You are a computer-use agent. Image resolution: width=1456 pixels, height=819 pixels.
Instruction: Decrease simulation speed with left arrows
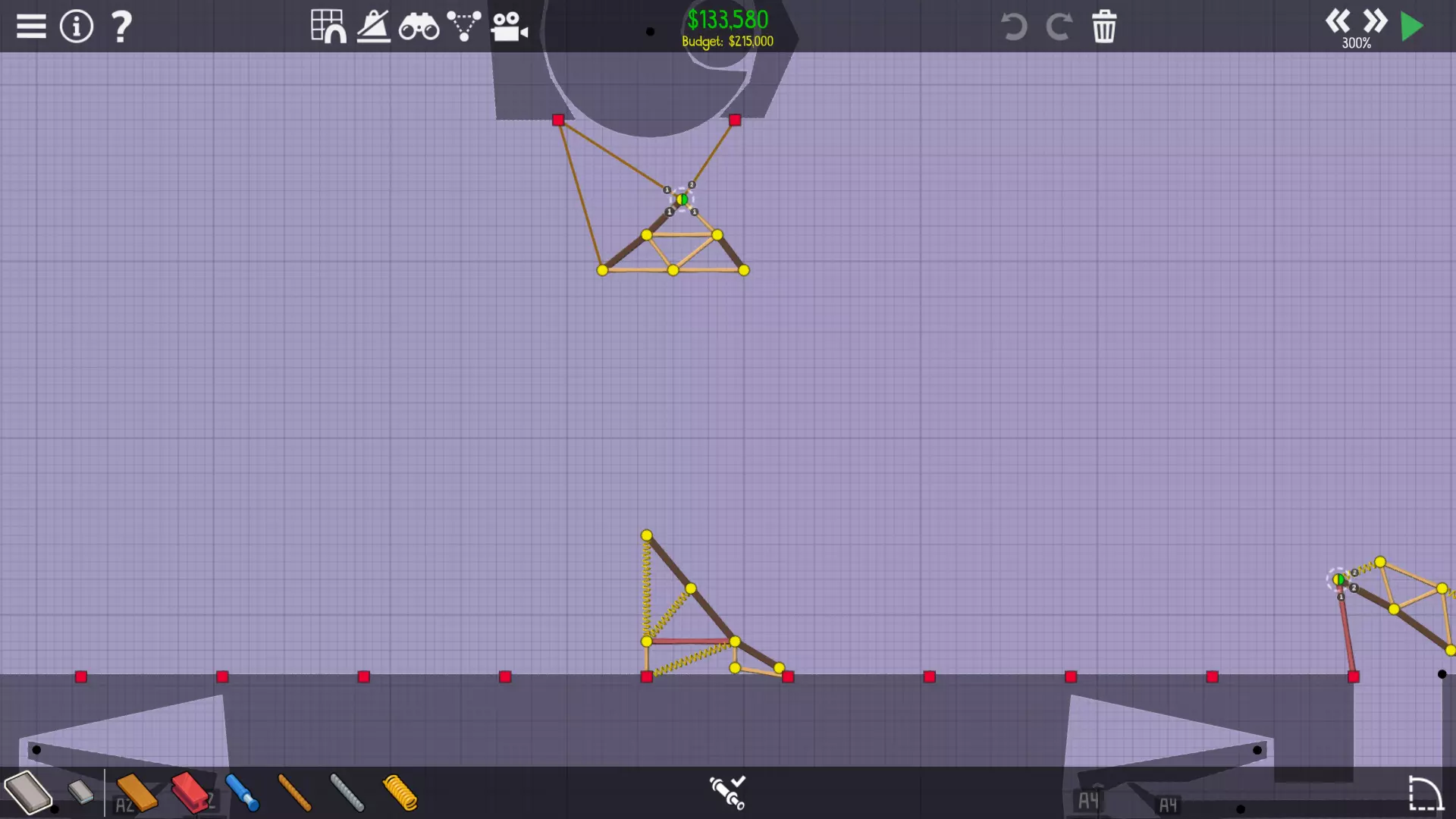[1338, 20]
